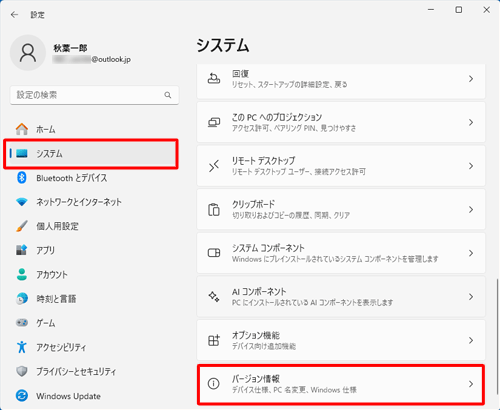Image resolution: width=500 pixels, height=410 pixels.
Task: Click the バージョン情報 info circle icon
Action: [x=214, y=384]
